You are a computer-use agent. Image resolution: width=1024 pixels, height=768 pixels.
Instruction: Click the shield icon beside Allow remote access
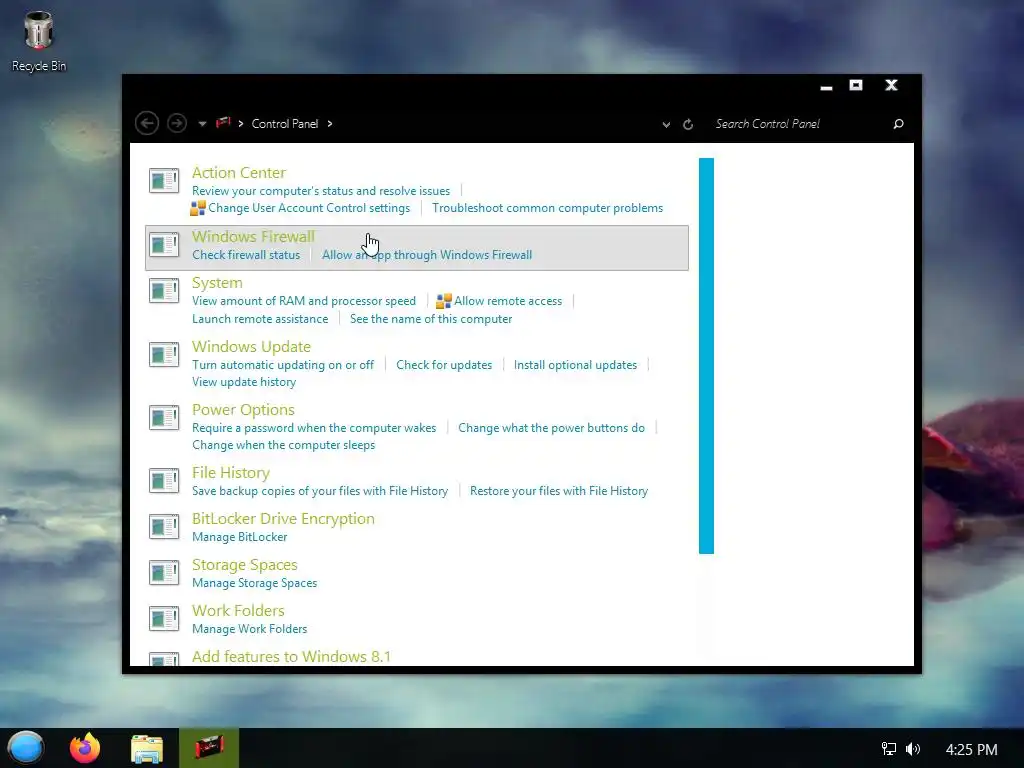coord(444,301)
